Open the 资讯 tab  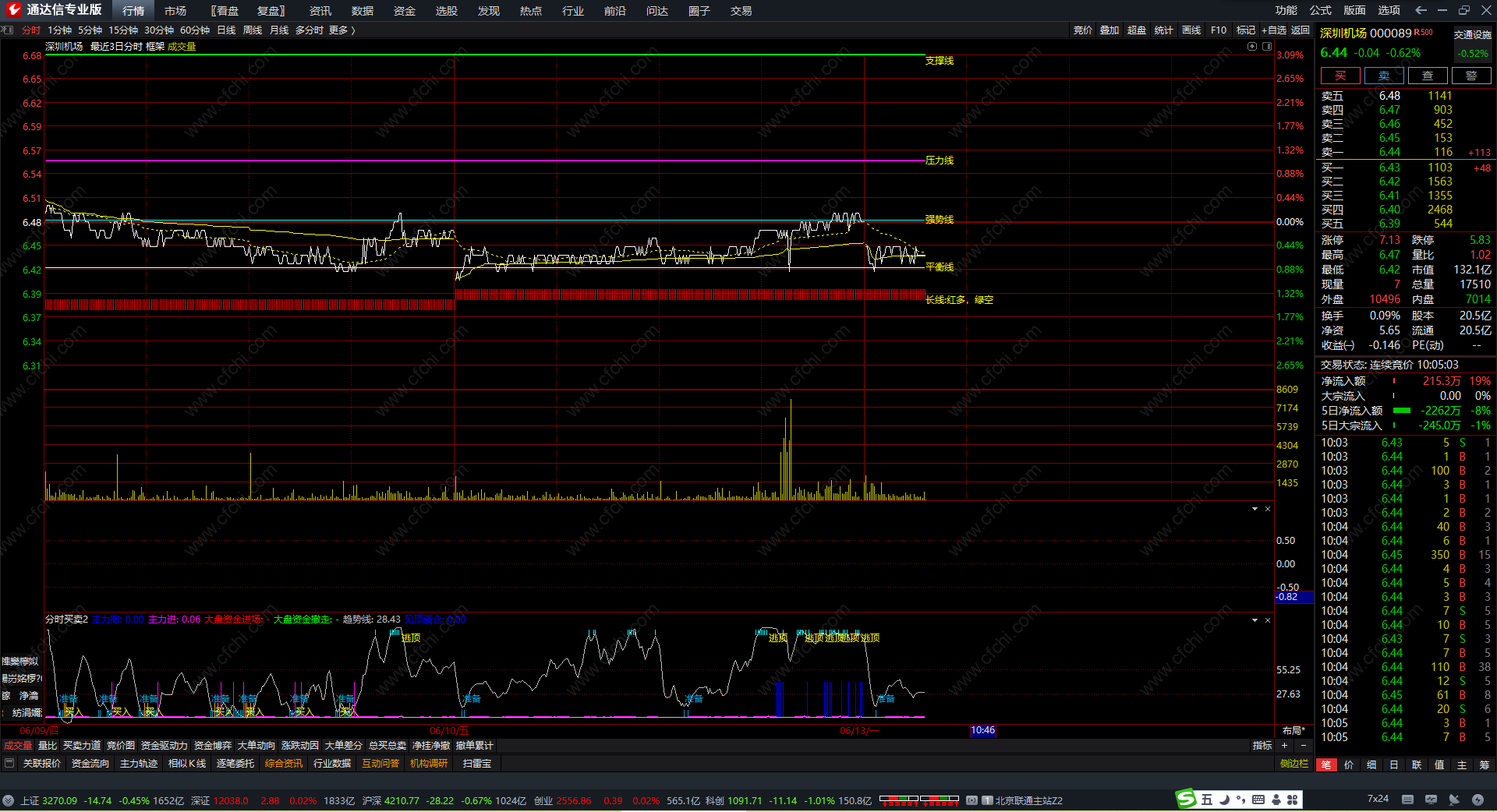pos(320,10)
